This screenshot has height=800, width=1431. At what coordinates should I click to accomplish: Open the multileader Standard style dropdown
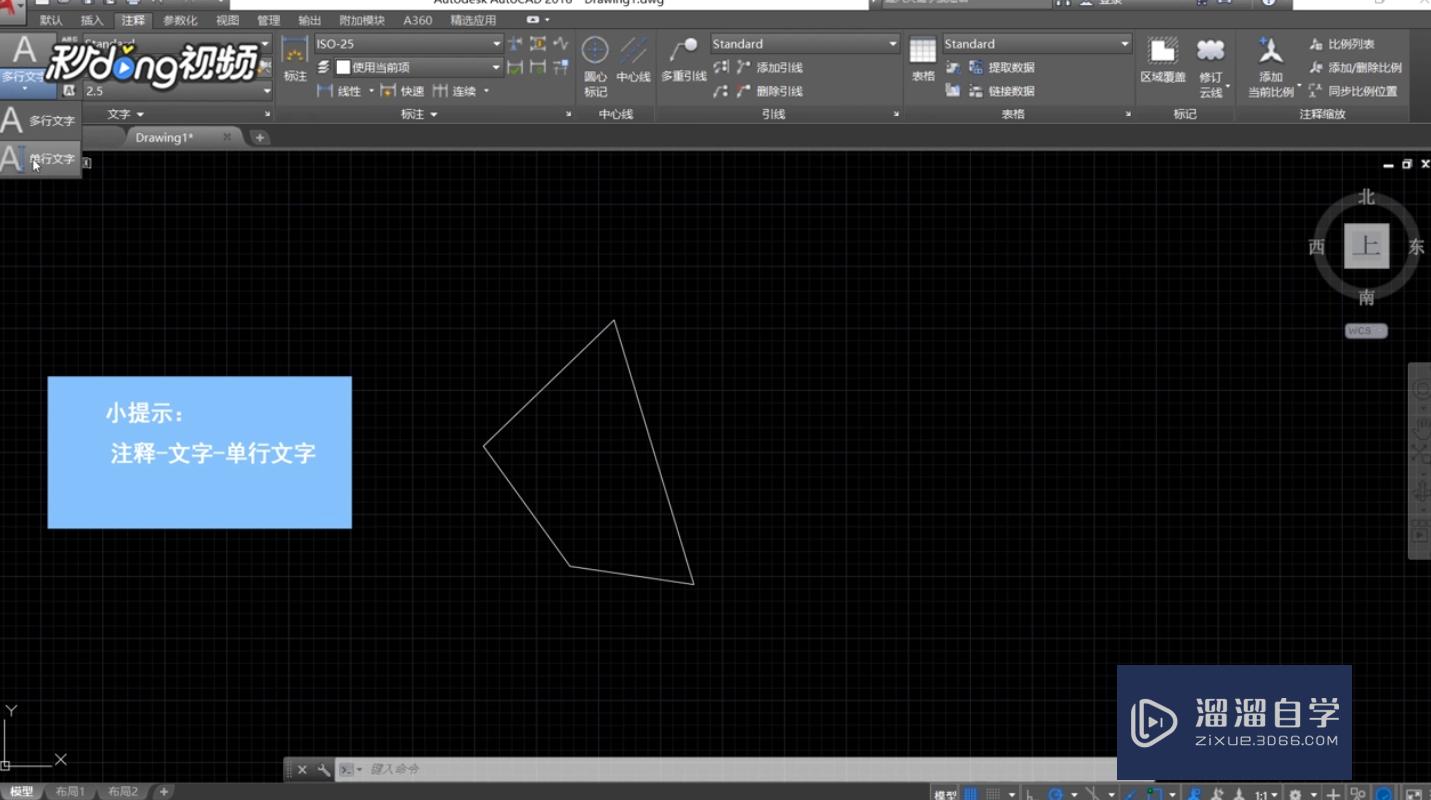[x=805, y=44]
